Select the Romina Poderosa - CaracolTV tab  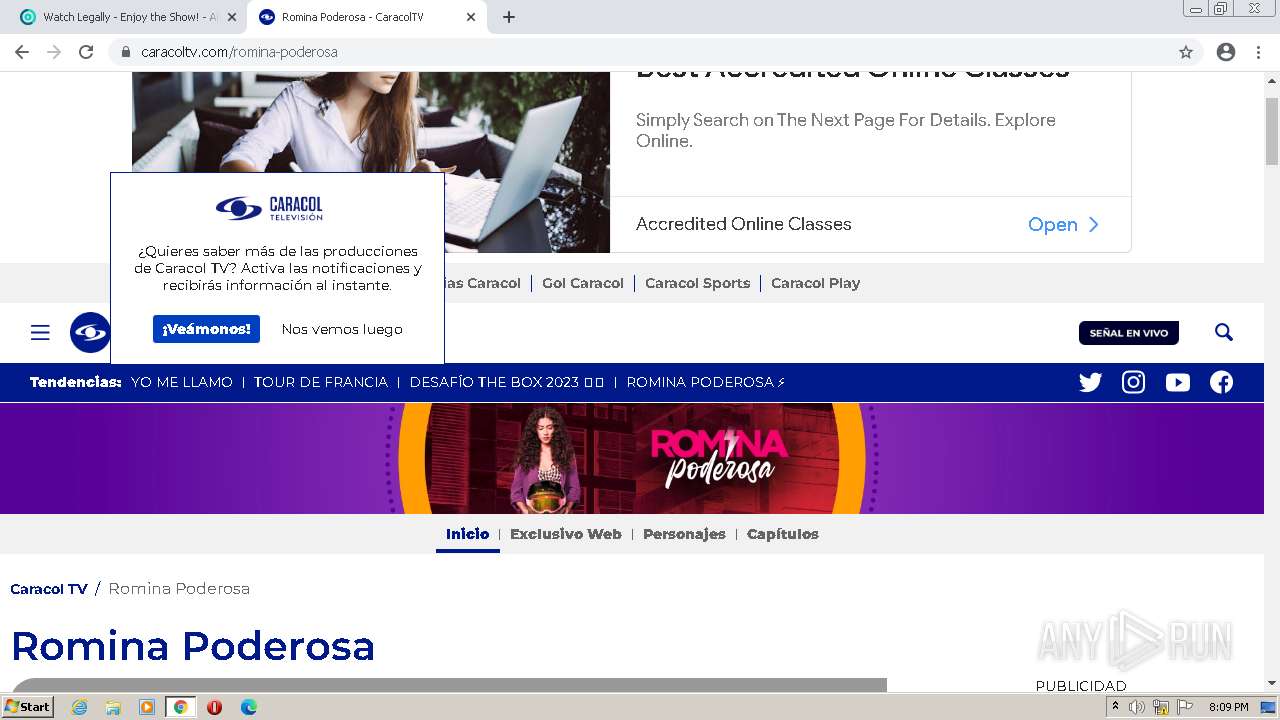coord(366,17)
